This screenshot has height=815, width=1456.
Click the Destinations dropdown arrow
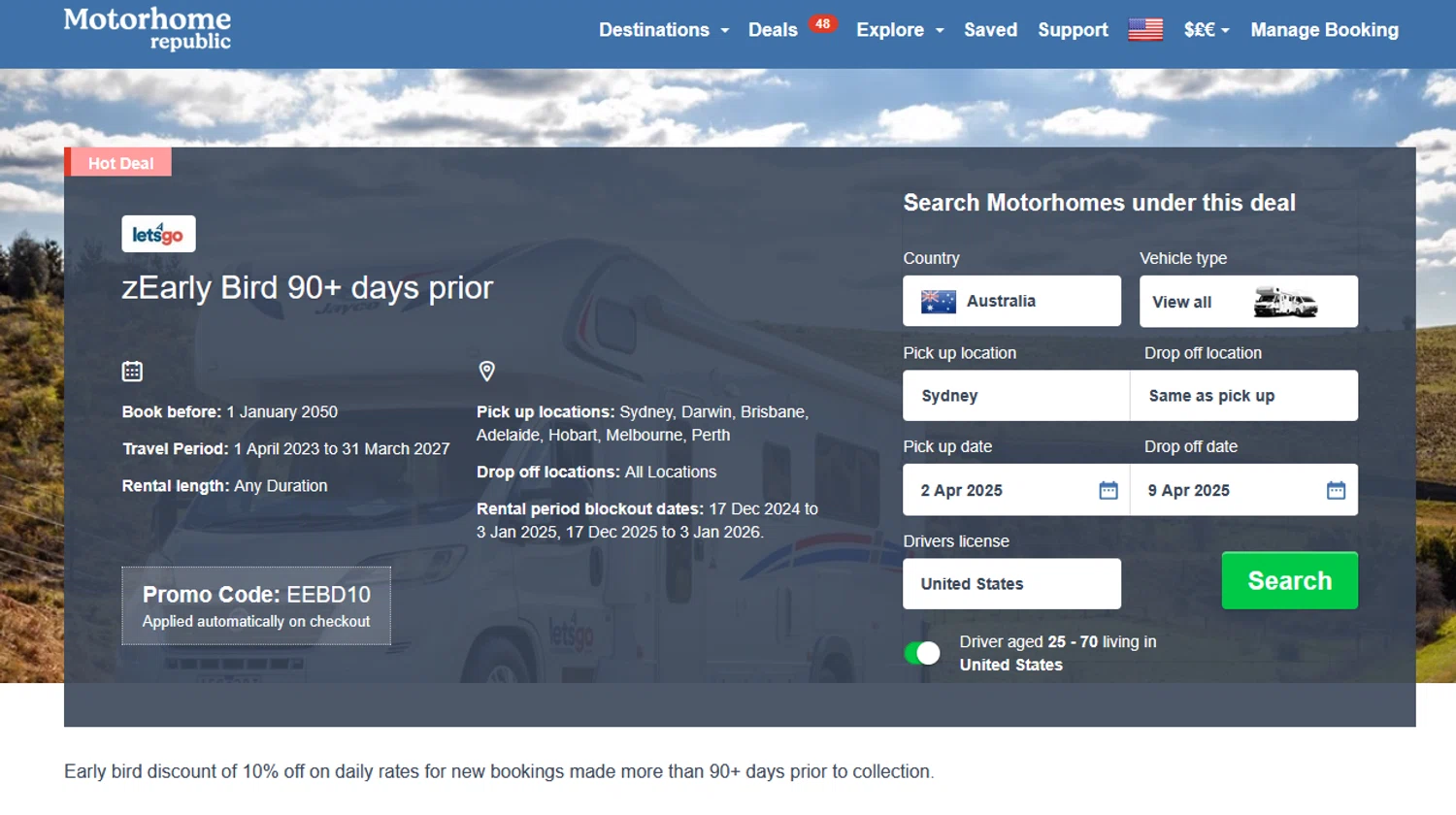(724, 31)
